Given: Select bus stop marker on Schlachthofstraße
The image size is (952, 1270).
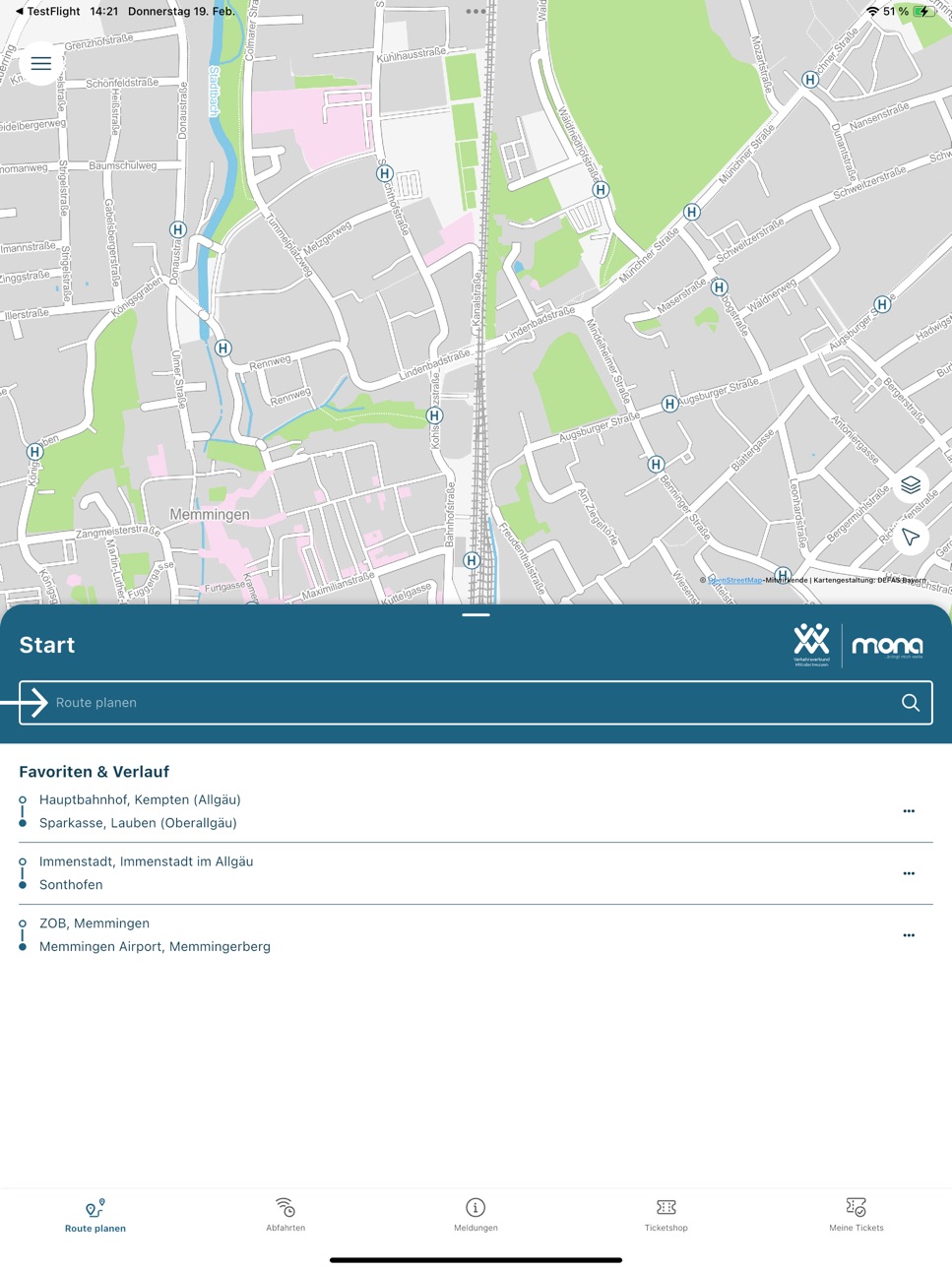Looking at the screenshot, I should click(x=385, y=173).
